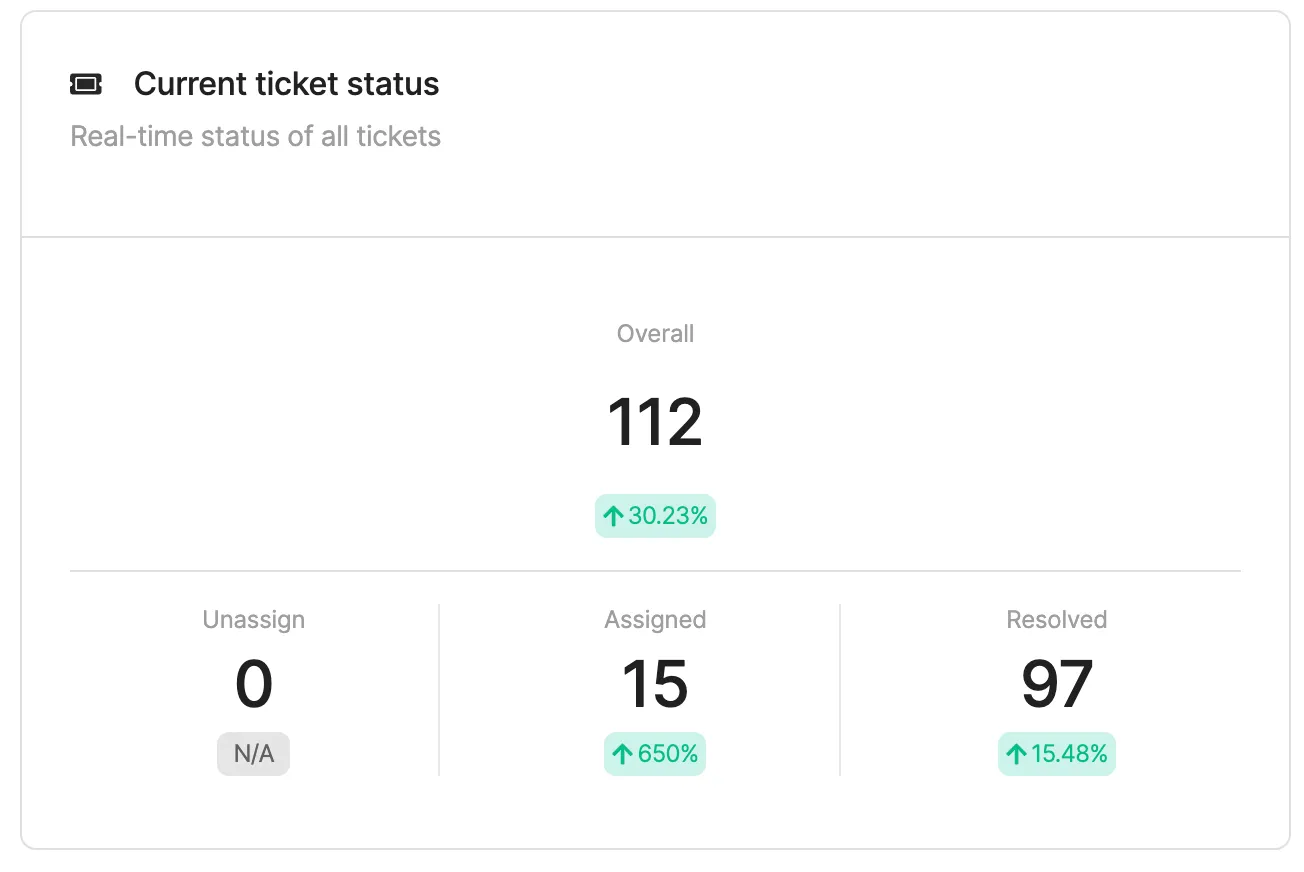Select the 'Current ticket status' heading
Viewport: 1304px width, 872px height.
[287, 84]
